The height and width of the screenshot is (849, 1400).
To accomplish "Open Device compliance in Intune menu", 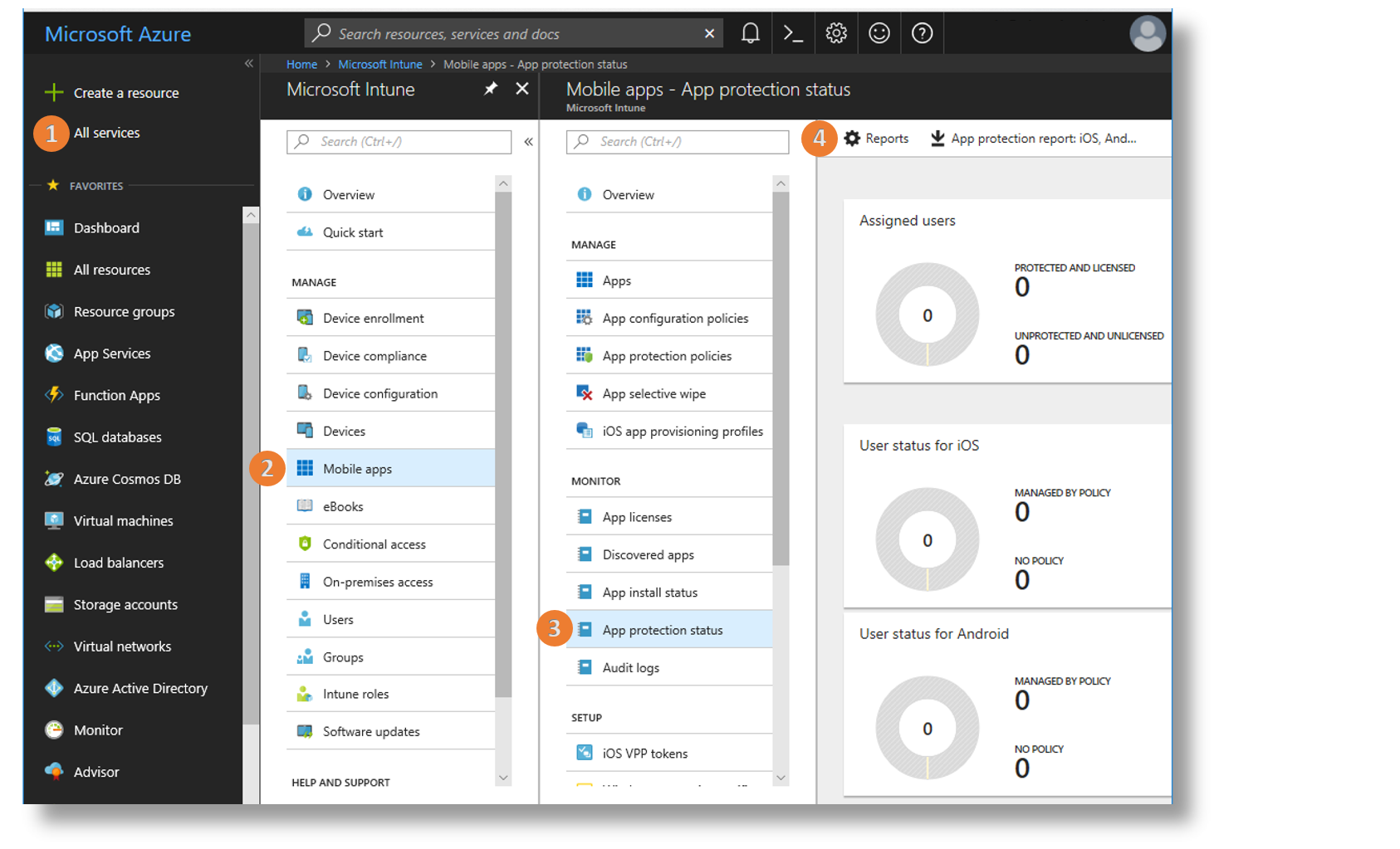I will [x=374, y=356].
